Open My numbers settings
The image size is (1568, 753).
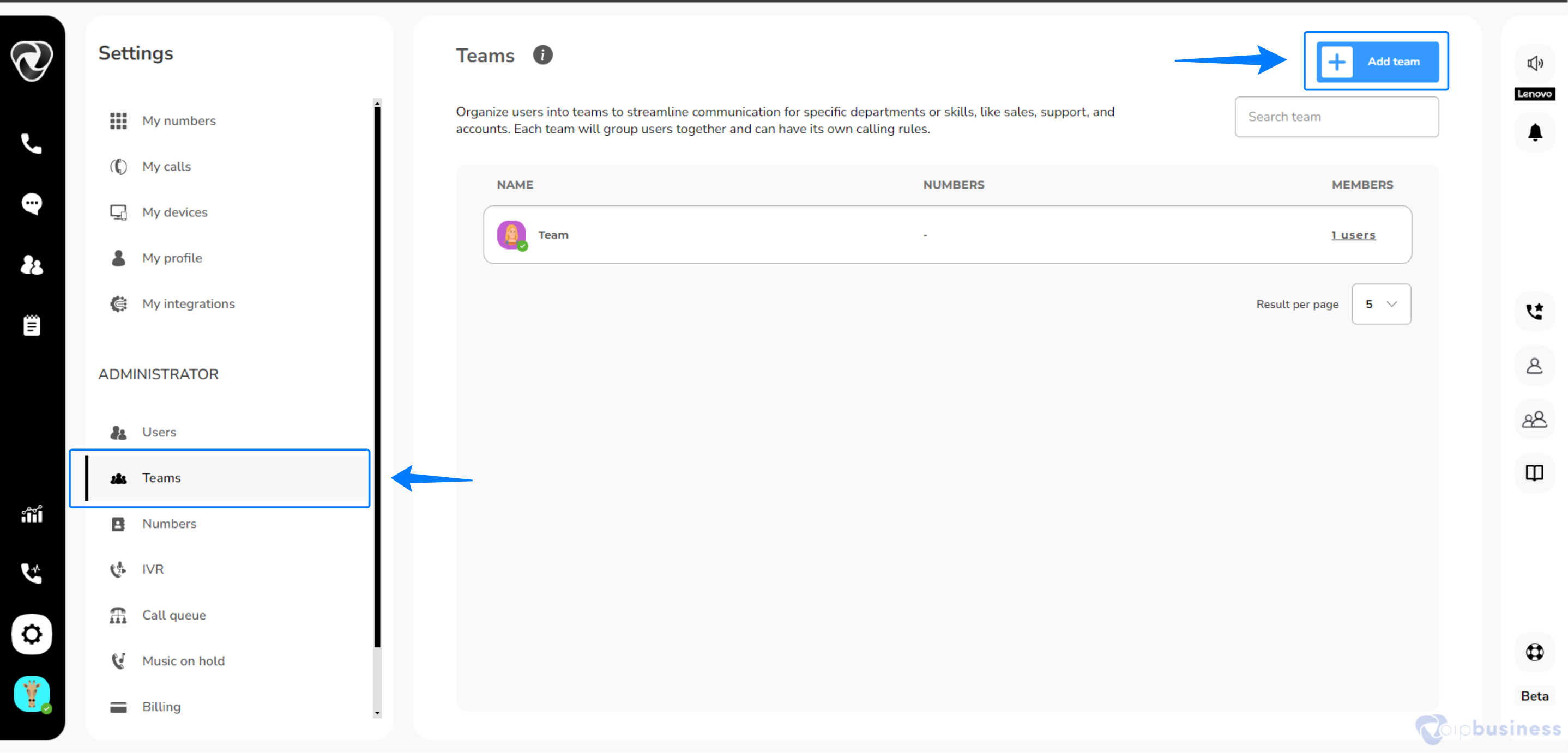point(179,120)
